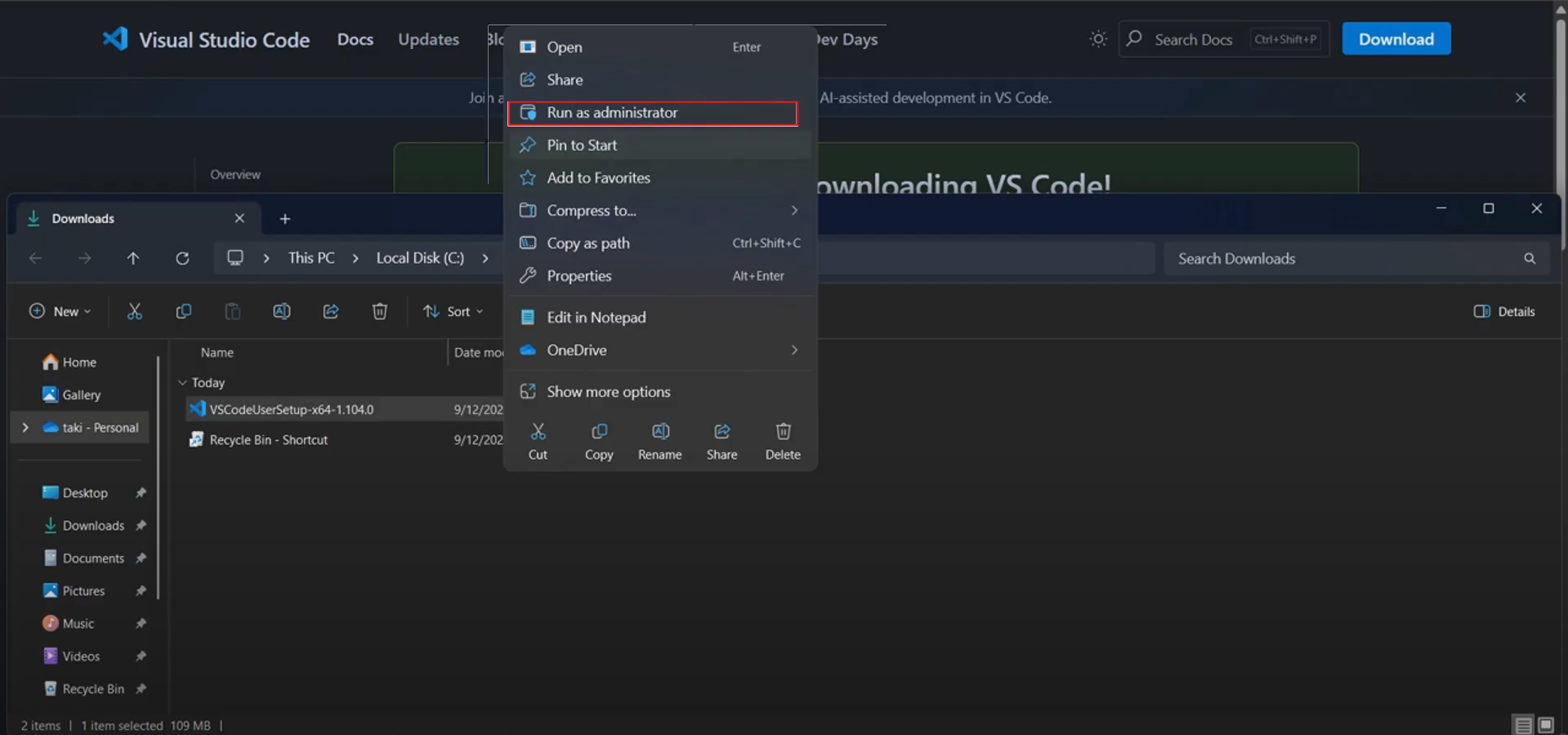Image resolution: width=1568 pixels, height=735 pixels.
Task: Open the Docs link in the navigation
Action: tap(355, 38)
